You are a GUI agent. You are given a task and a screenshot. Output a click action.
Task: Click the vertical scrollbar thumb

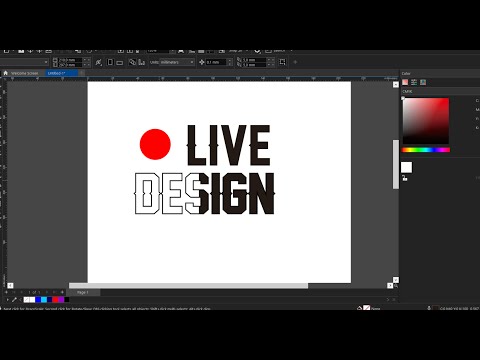point(396,164)
